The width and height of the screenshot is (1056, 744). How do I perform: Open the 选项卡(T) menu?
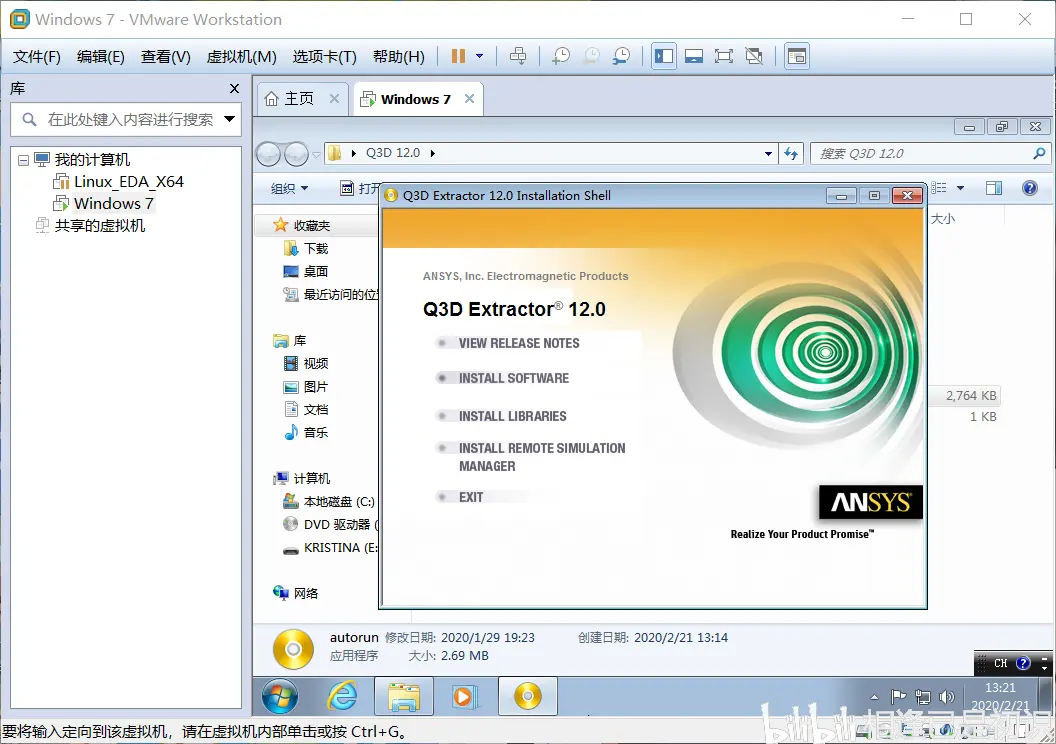(324, 57)
